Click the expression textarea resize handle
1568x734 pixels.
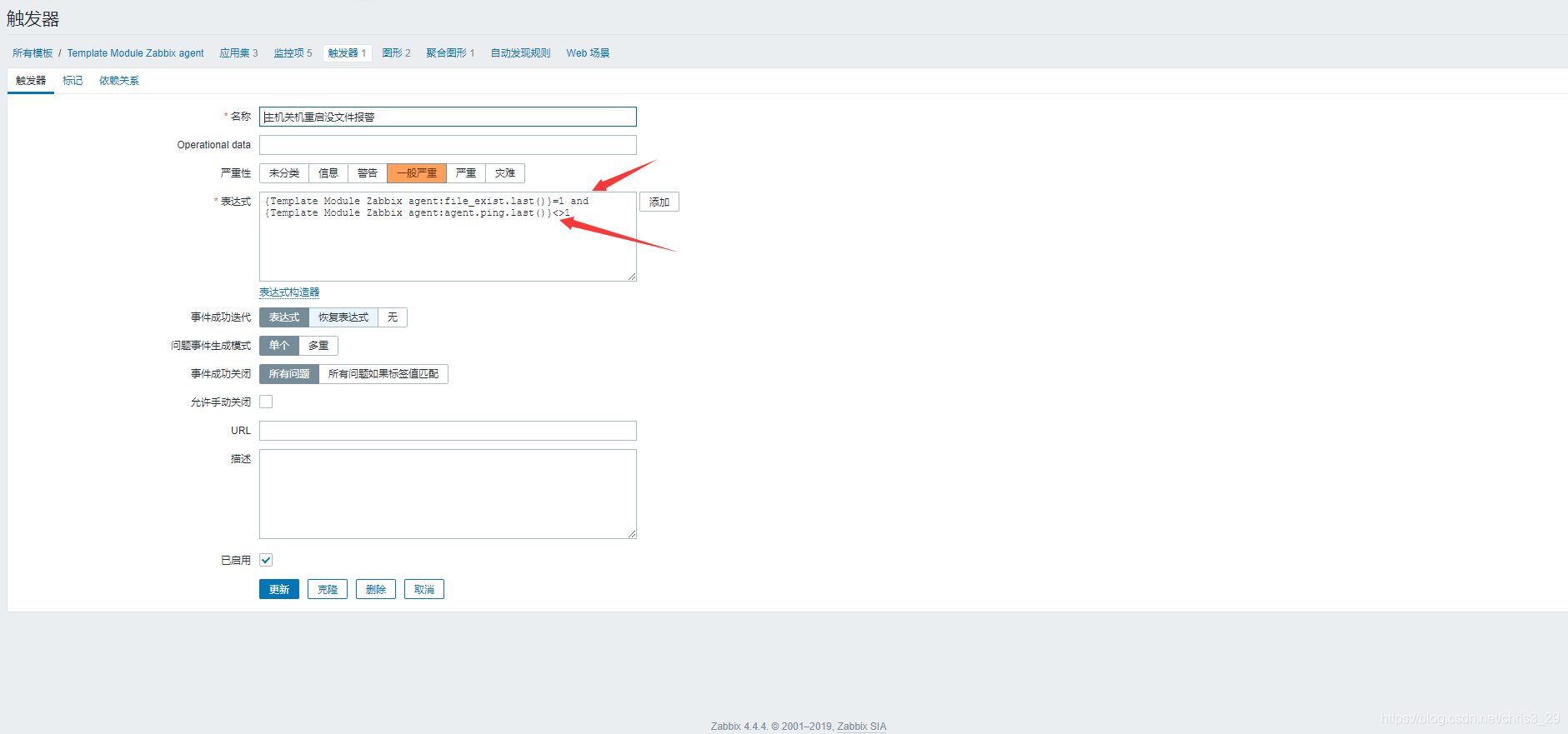tap(632, 277)
